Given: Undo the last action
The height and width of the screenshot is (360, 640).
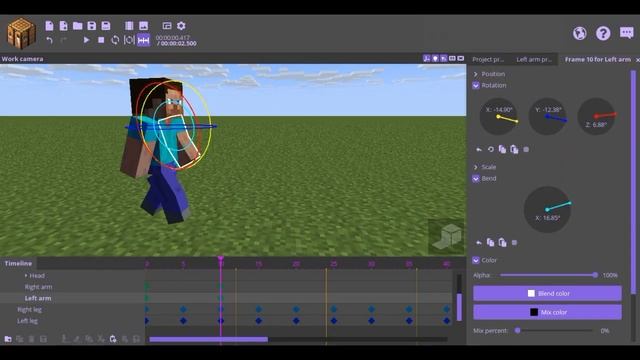Looking at the screenshot, I should pos(49,40).
